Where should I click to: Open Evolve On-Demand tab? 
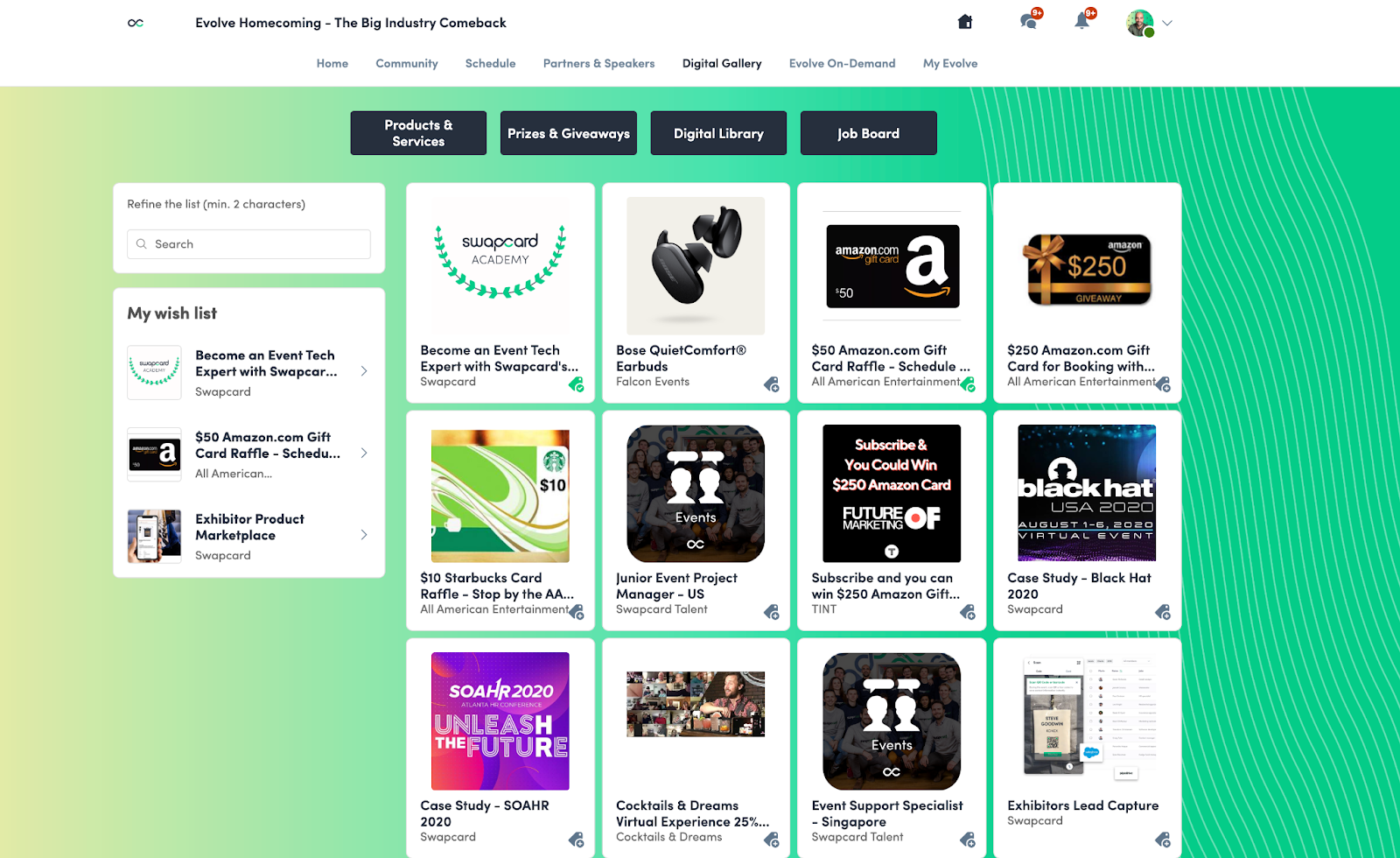842,63
